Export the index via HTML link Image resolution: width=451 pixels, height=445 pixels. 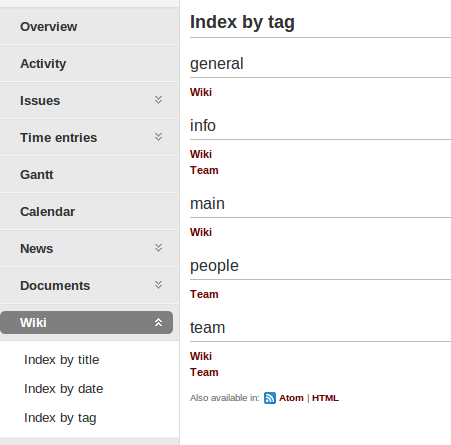(x=325, y=398)
